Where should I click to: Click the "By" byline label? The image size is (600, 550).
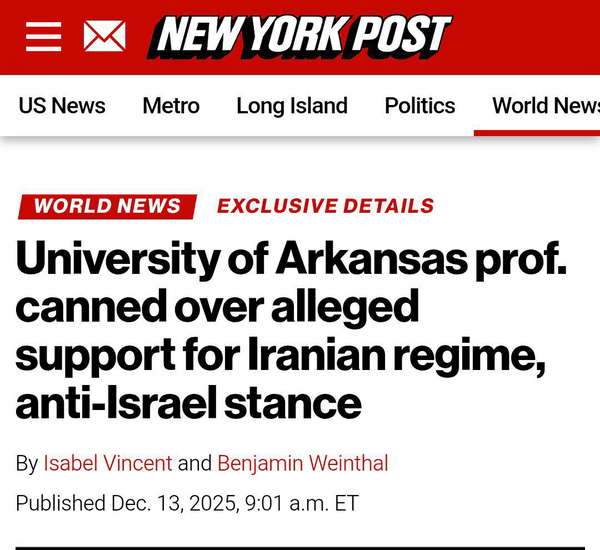[x=27, y=463]
